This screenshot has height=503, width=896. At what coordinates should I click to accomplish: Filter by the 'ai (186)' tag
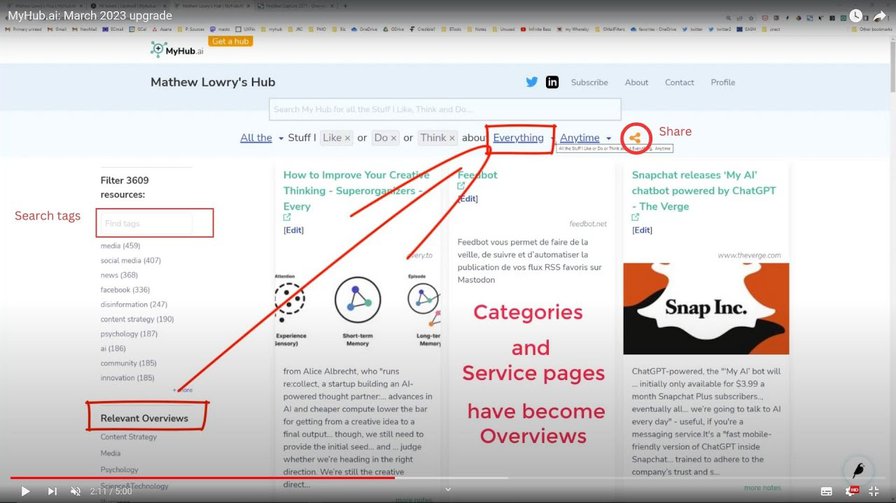pyautogui.click(x=113, y=348)
